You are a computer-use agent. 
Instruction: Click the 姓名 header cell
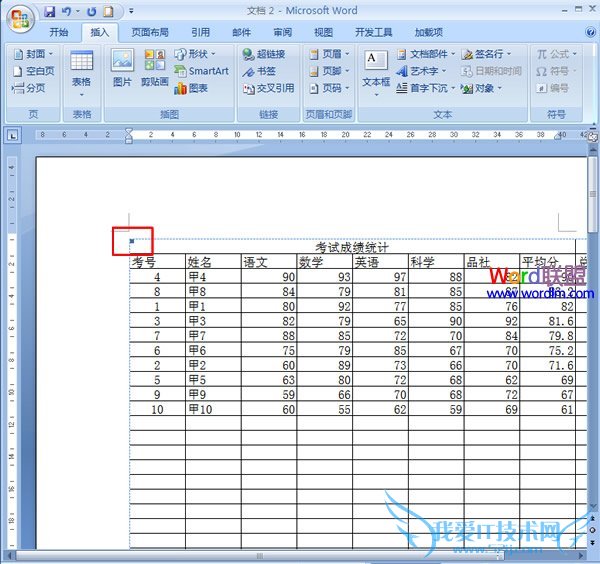pos(213,262)
